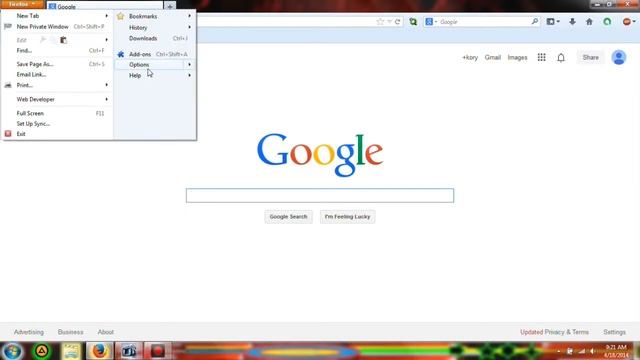
Task: Open the Advertising footer link
Action: click(x=29, y=332)
